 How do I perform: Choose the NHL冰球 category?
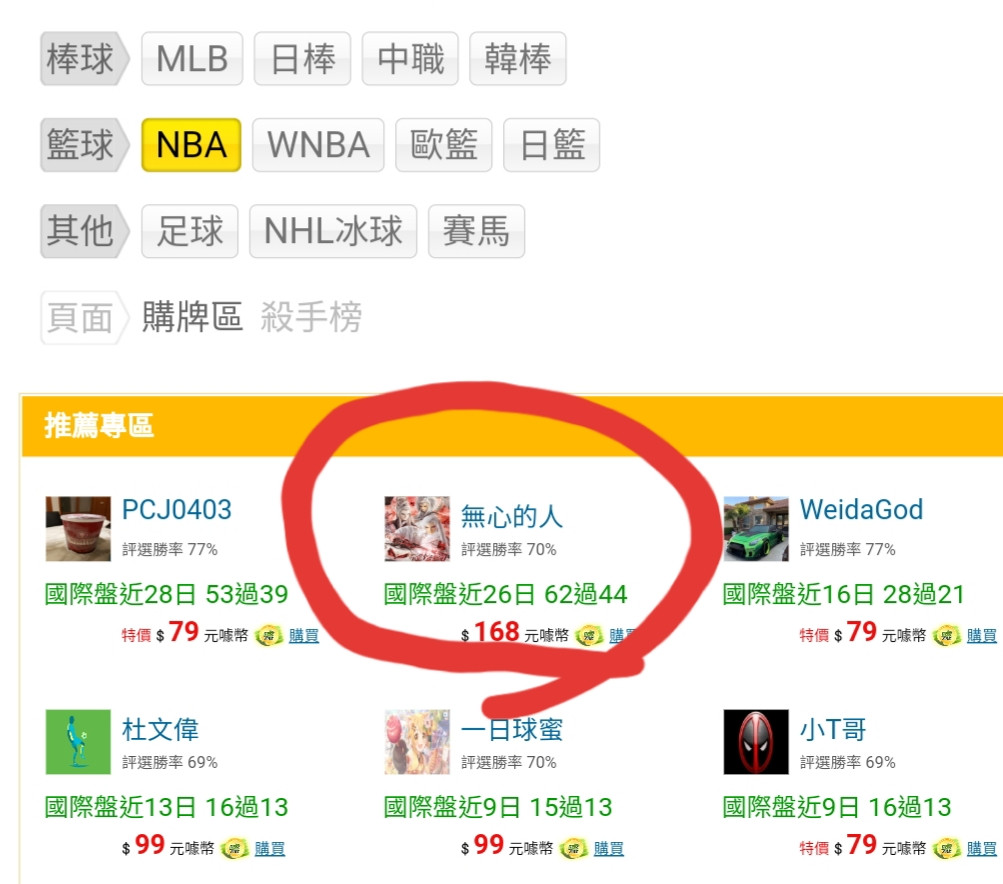point(333,231)
